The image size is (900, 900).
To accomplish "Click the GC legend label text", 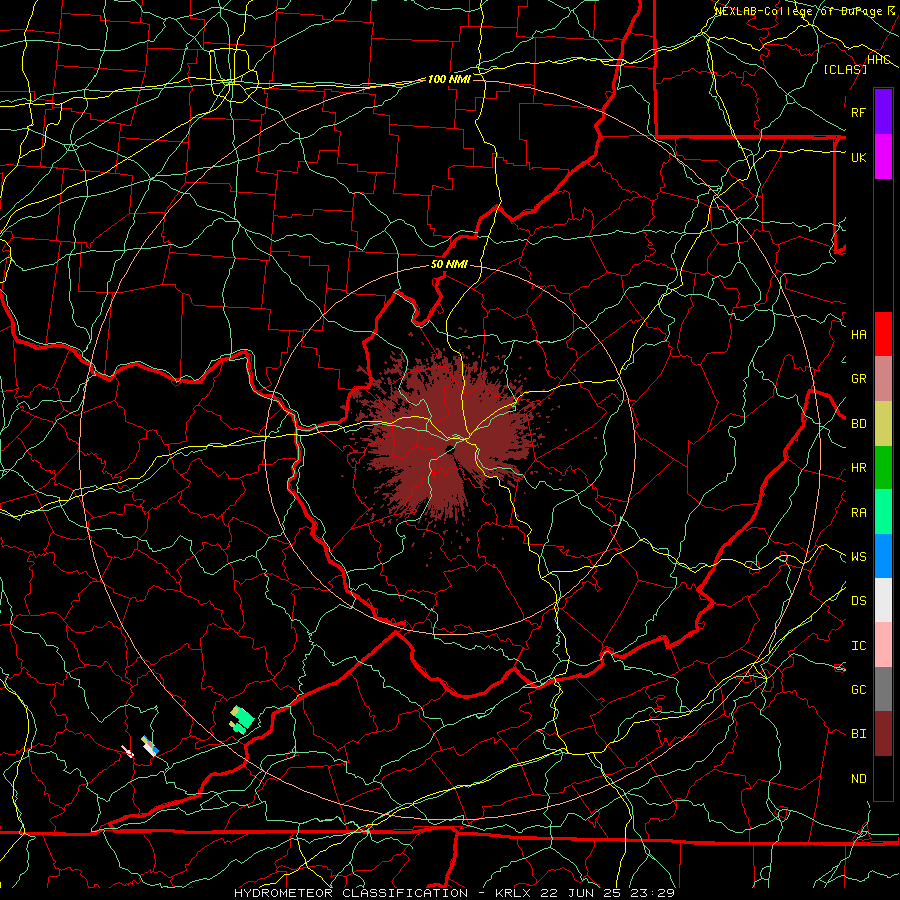I will (859, 690).
